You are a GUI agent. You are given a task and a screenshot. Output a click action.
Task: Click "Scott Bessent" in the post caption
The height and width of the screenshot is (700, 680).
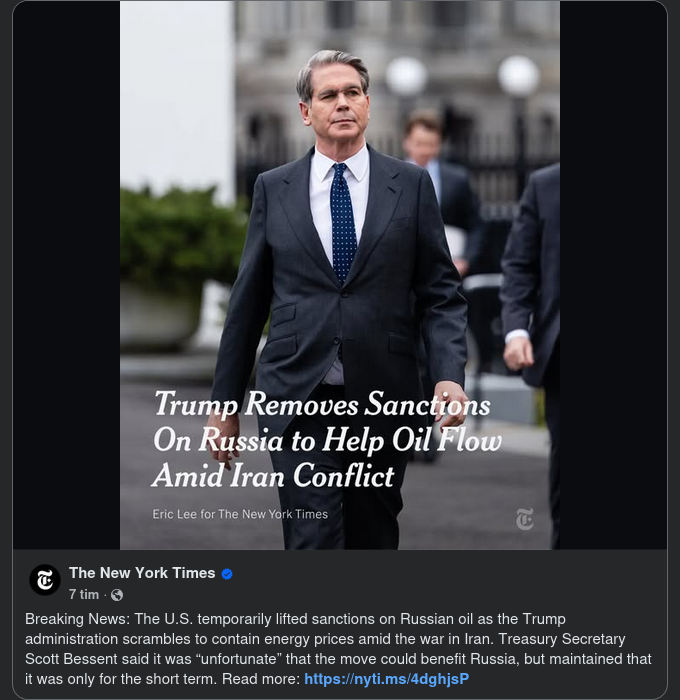pyautogui.click(x=69, y=659)
